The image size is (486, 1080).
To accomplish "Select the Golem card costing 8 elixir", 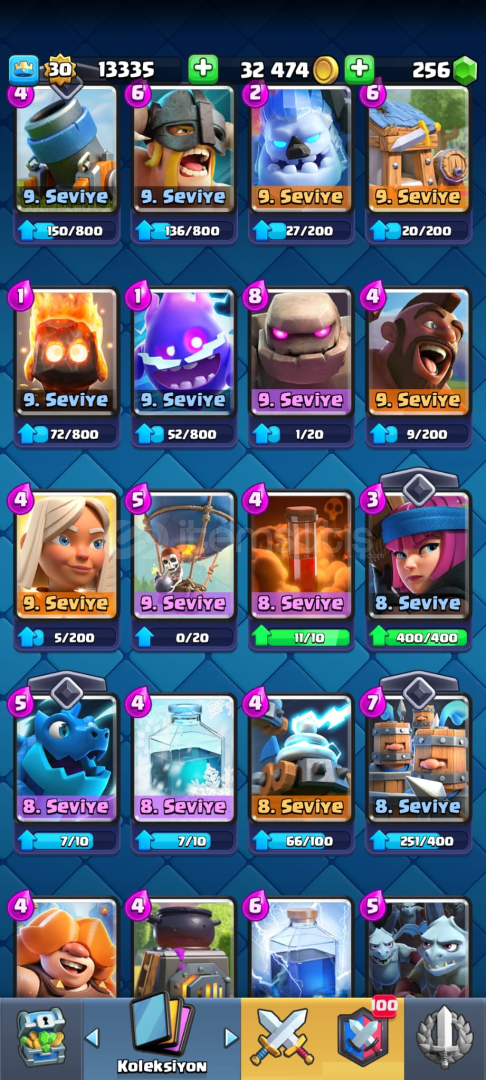I will point(301,353).
